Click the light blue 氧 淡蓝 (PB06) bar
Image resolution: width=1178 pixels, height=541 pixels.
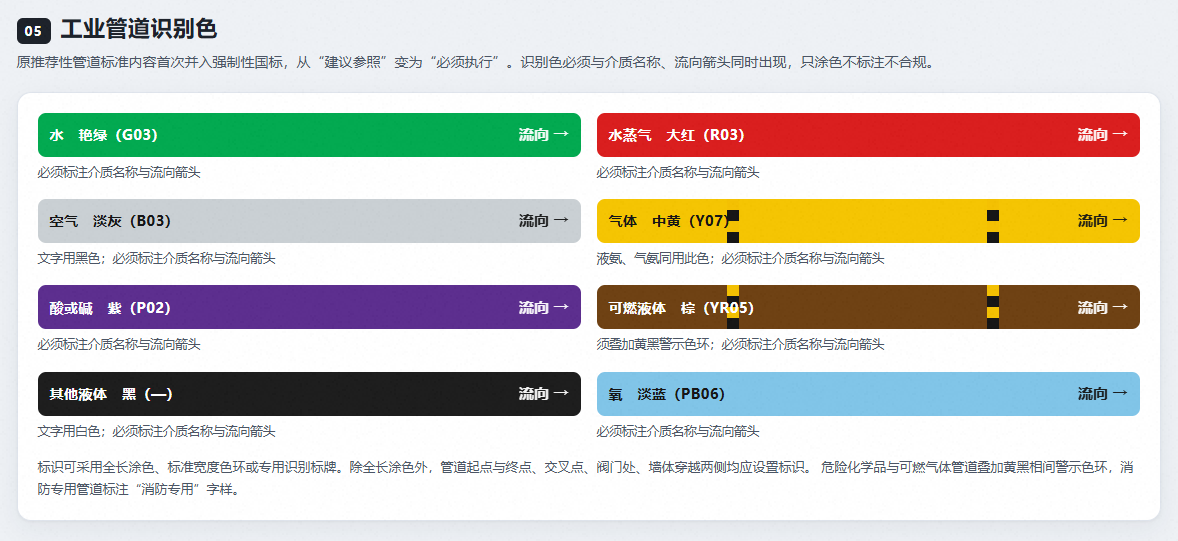click(x=868, y=394)
